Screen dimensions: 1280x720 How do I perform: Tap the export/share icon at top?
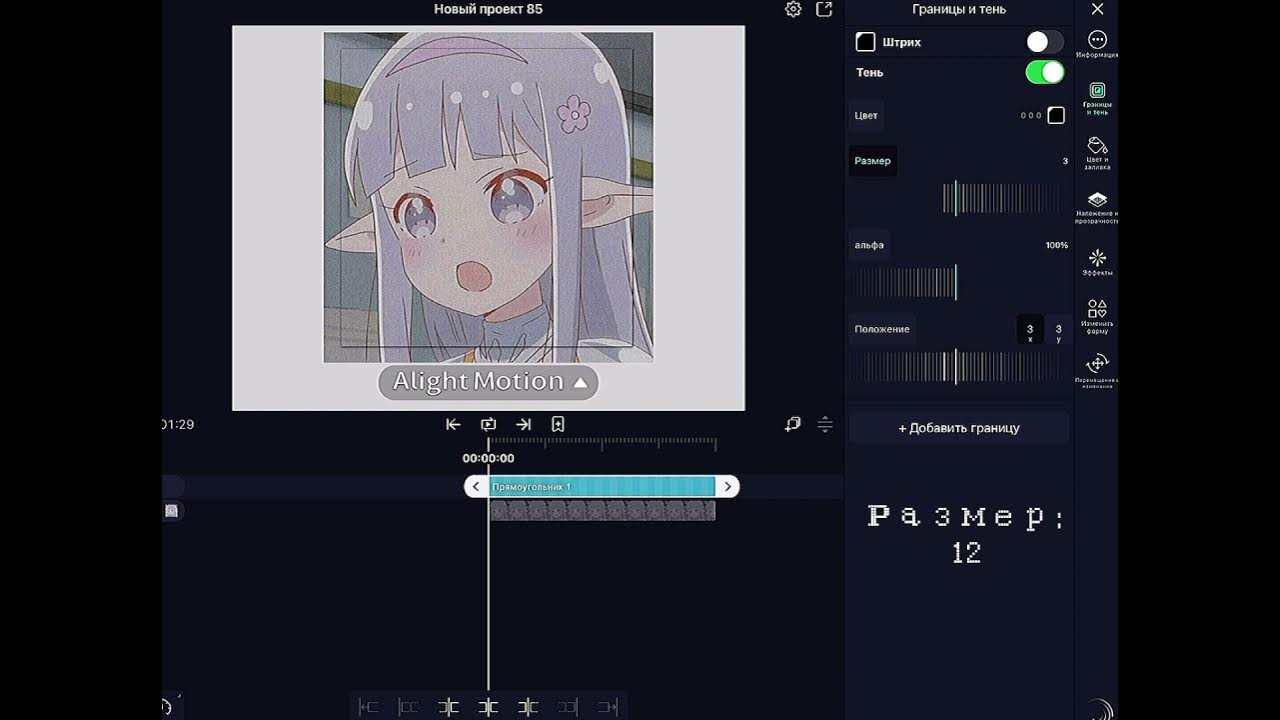(x=824, y=9)
